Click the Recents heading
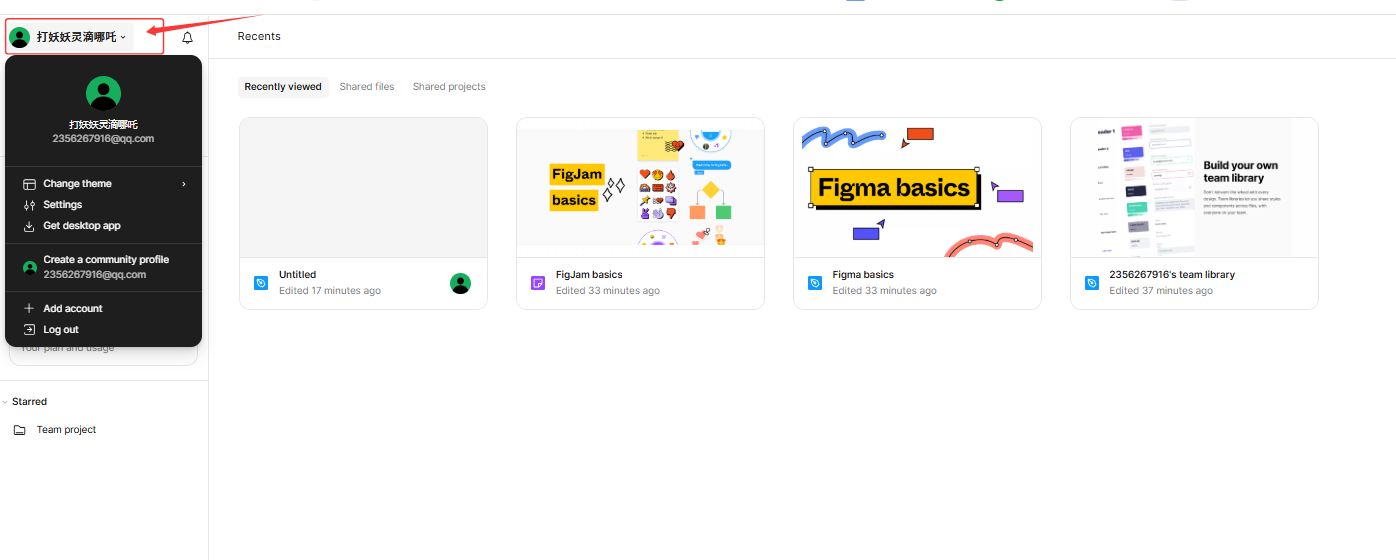1396x560 pixels. tap(259, 36)
